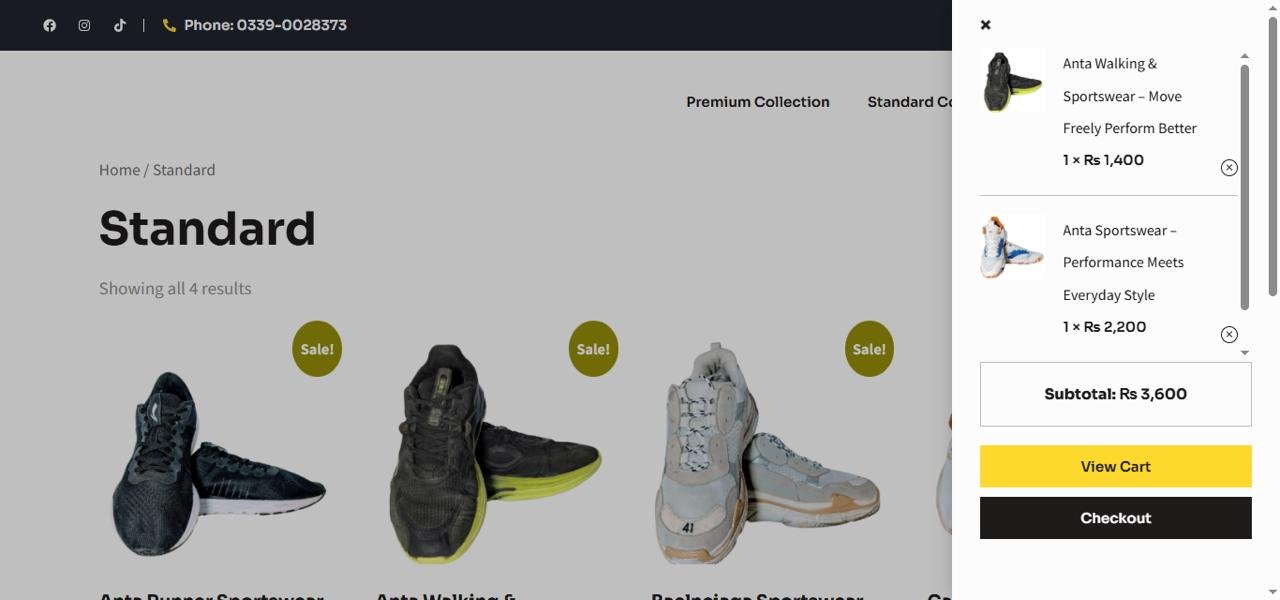Call phone number 0339-0028373 link
Image resolution: width=1280 pixels, height=600 pixels.
[265, 25]
